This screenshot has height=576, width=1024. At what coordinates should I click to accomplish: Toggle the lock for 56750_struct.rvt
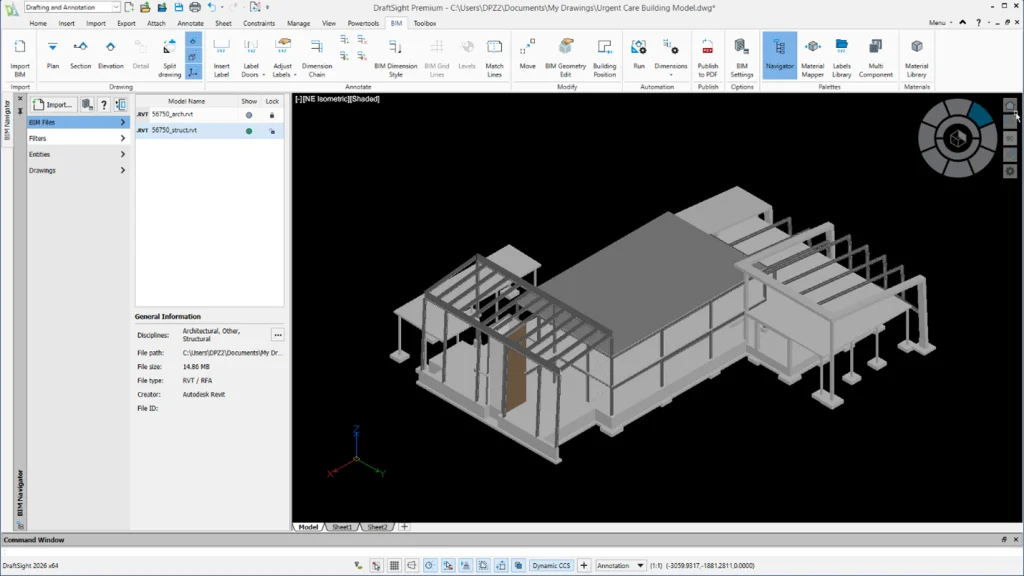(272, 131)
